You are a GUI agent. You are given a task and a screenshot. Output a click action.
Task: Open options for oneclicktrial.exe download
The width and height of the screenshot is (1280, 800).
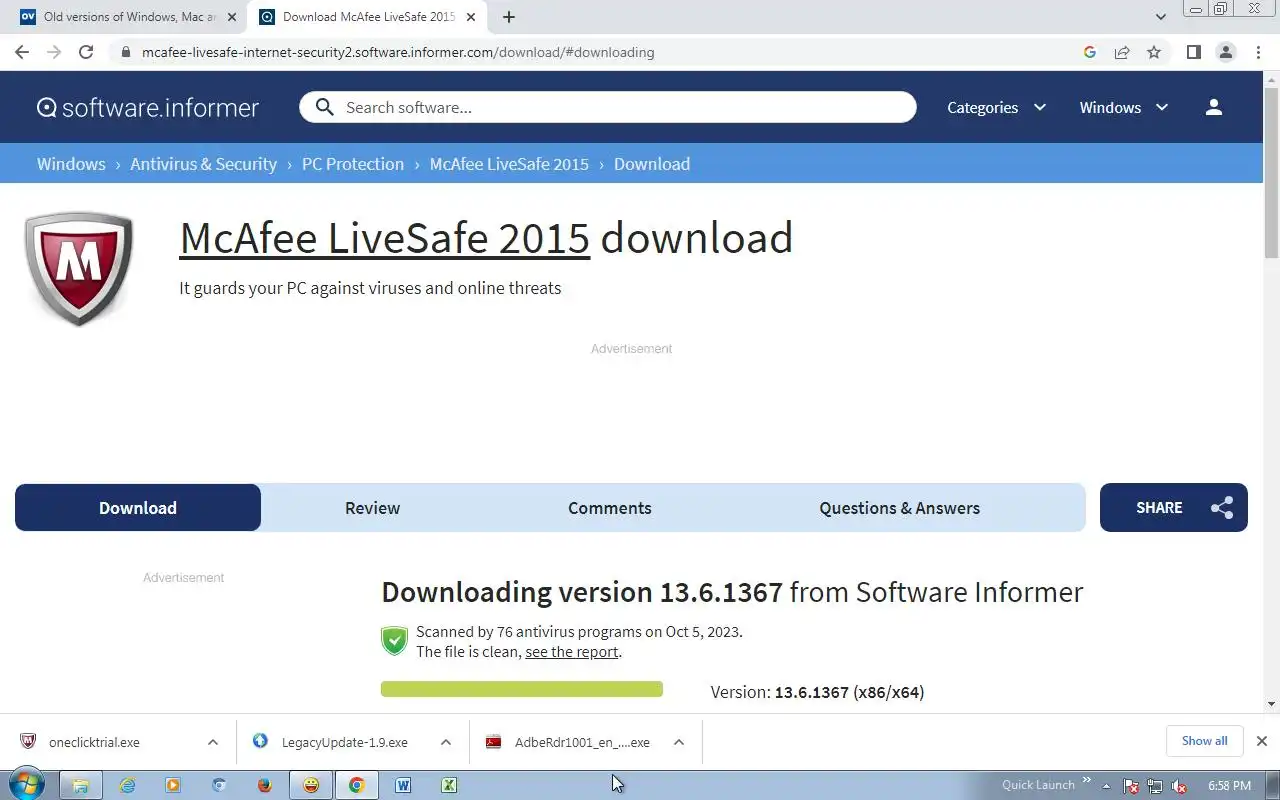pos(213,742)
